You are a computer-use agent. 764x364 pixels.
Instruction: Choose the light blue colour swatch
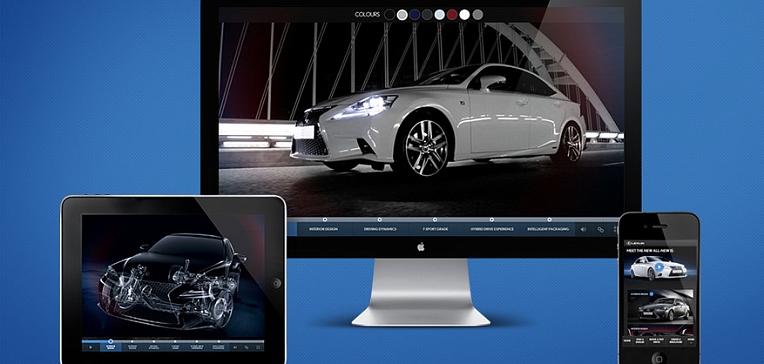439,15
